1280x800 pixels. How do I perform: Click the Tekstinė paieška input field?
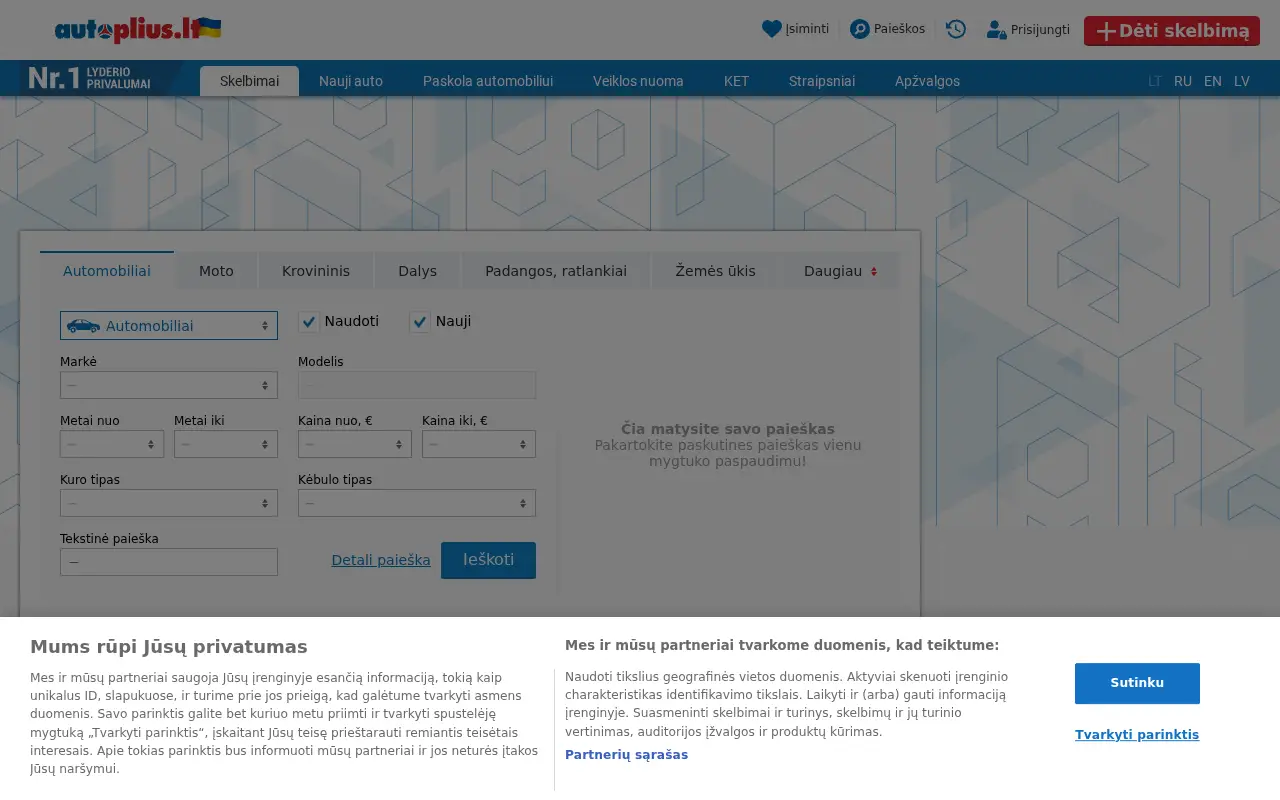(169, 562)
